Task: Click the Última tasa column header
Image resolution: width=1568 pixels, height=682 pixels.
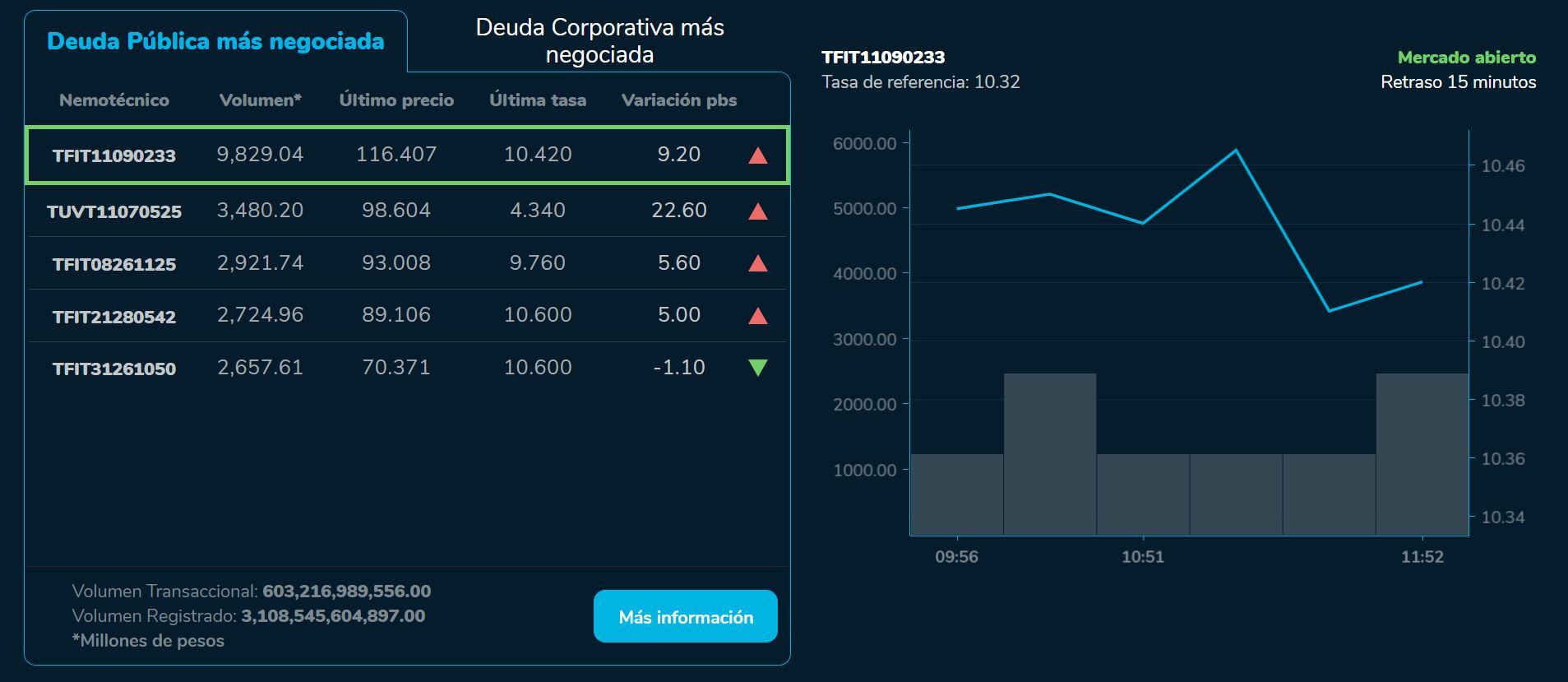Action: click(x=538, y=100)
